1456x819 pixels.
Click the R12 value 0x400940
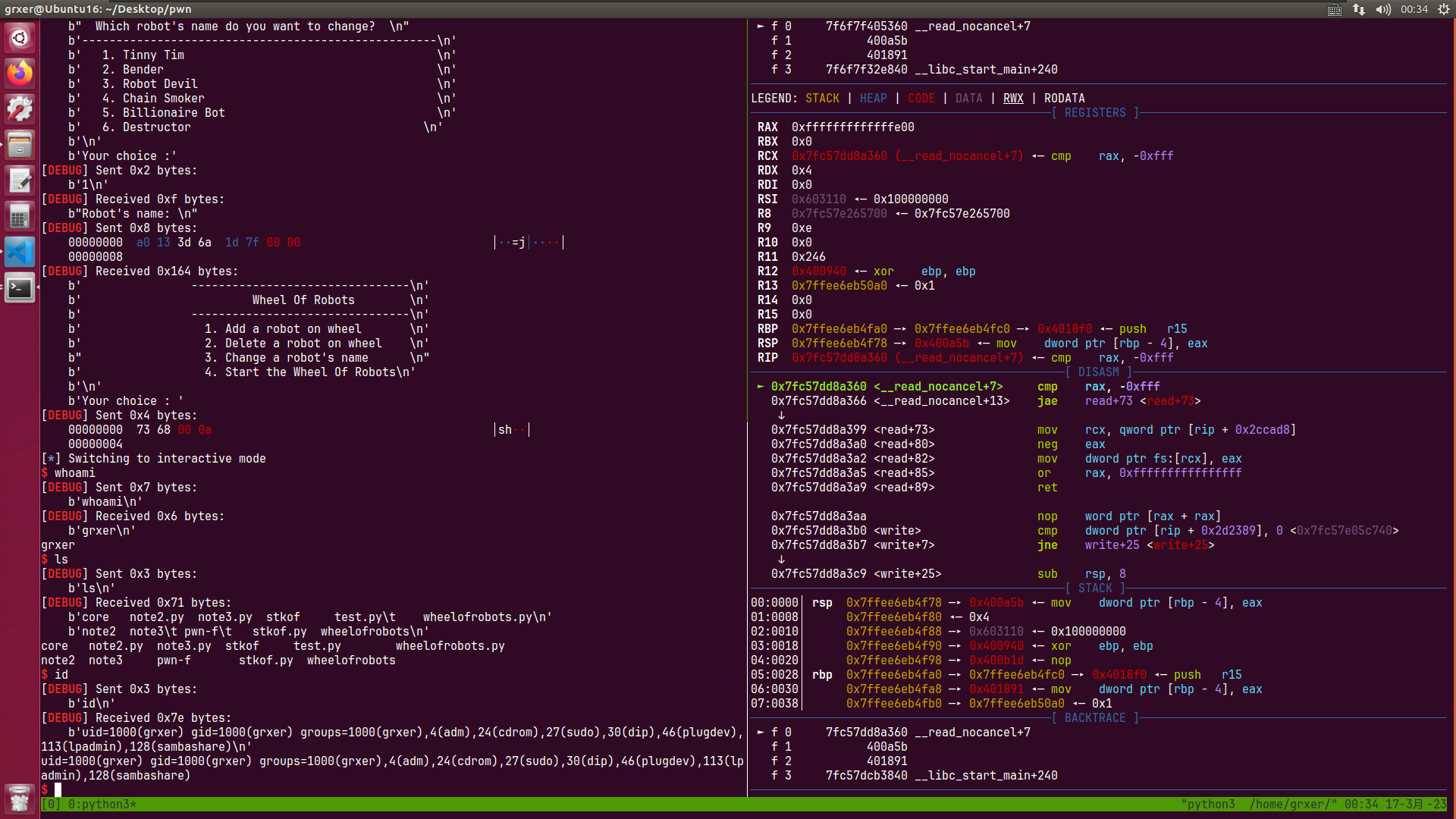point(818,271)
